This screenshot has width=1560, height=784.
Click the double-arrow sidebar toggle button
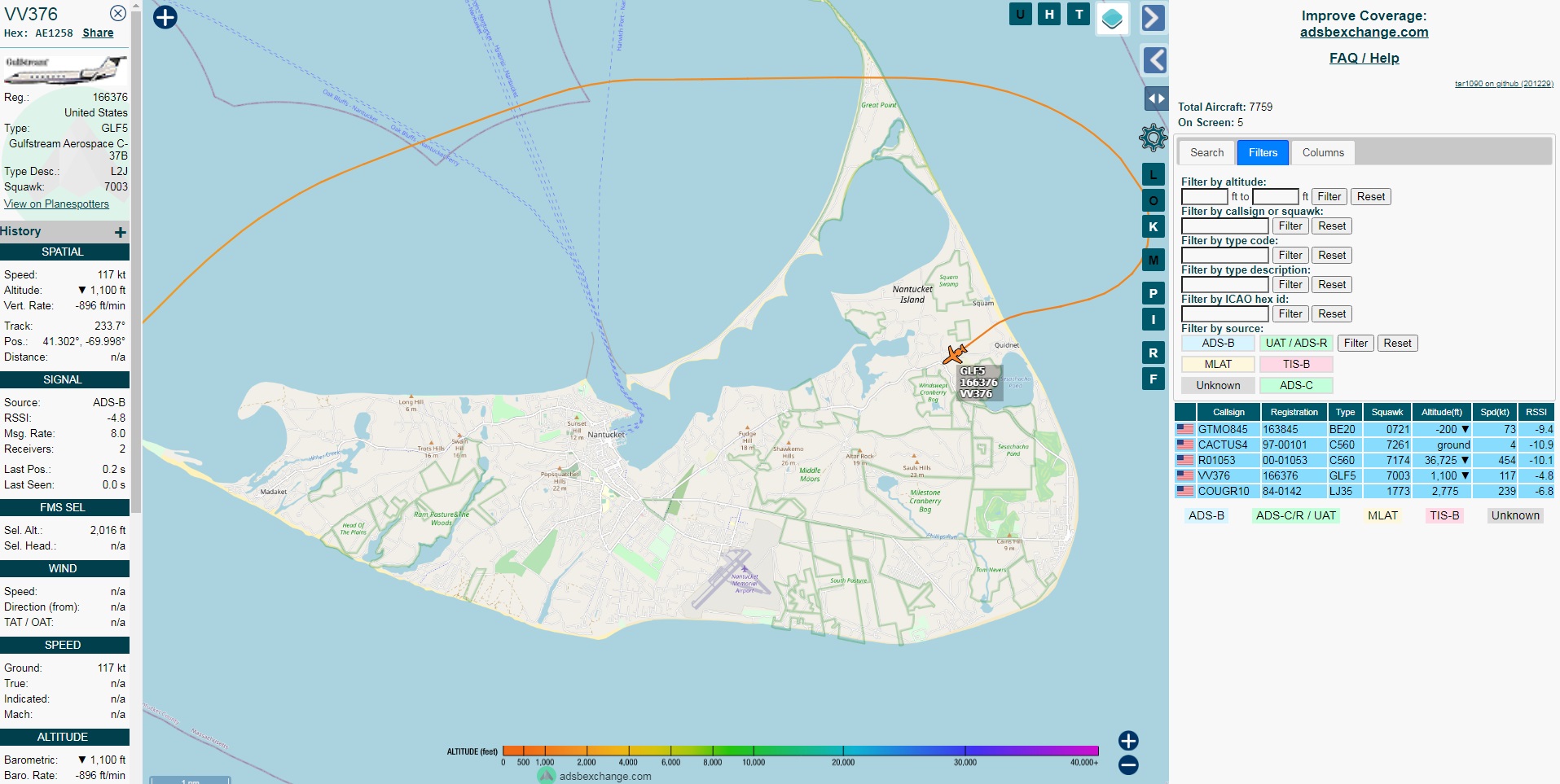tap(1156, 99)
